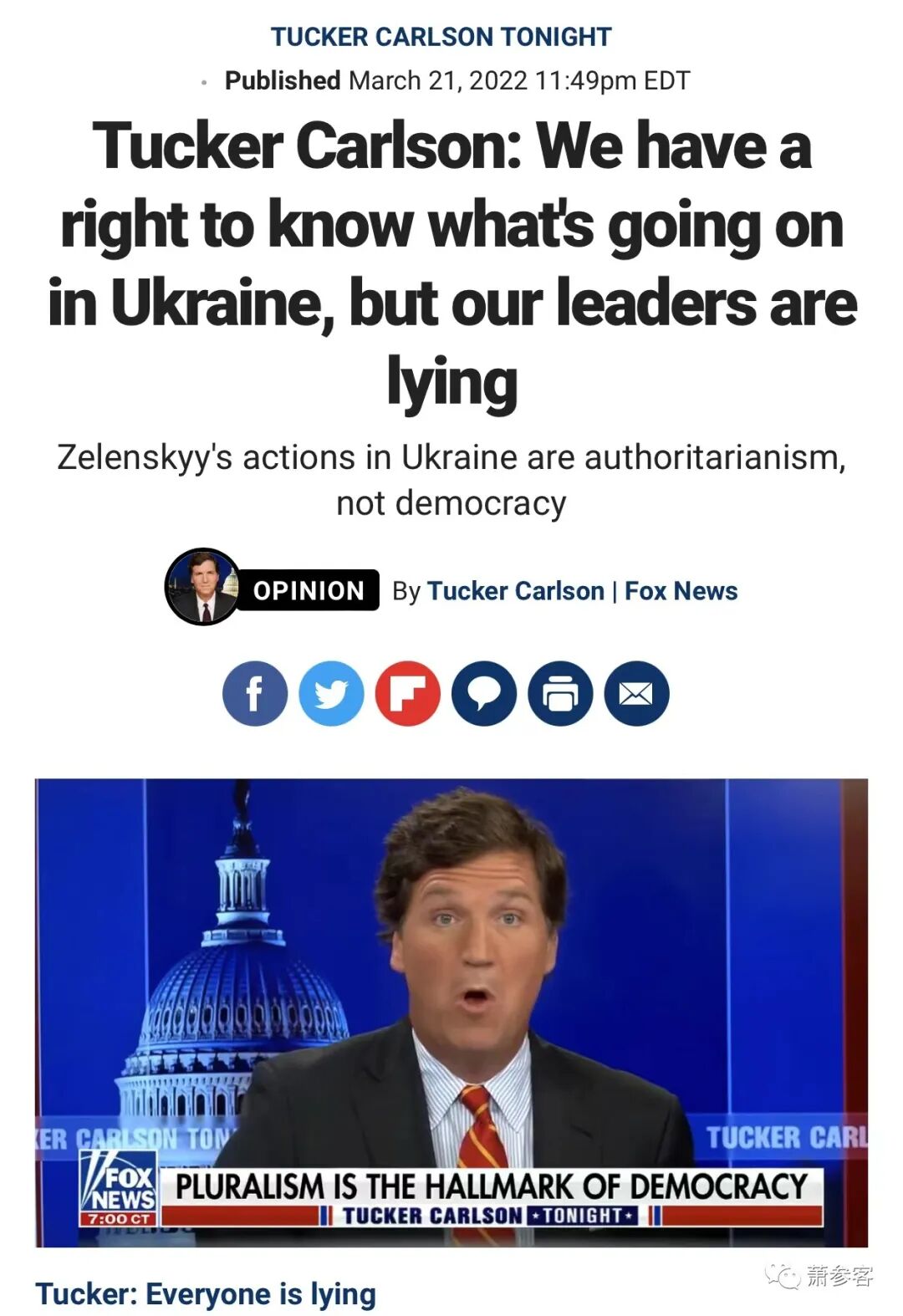Share article via Flipboard icon
Viewport: 903px width, 1316px height.
[407, 693]
